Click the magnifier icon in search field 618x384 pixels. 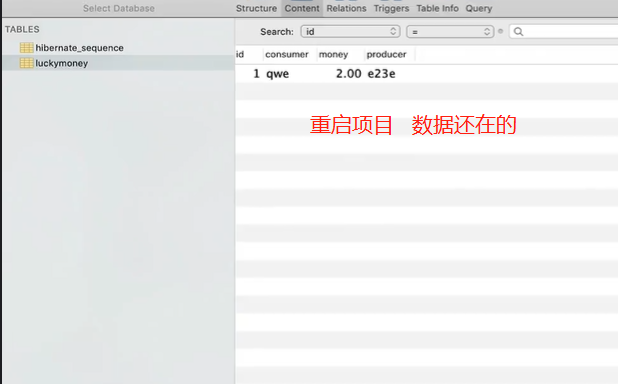[518, 32]
